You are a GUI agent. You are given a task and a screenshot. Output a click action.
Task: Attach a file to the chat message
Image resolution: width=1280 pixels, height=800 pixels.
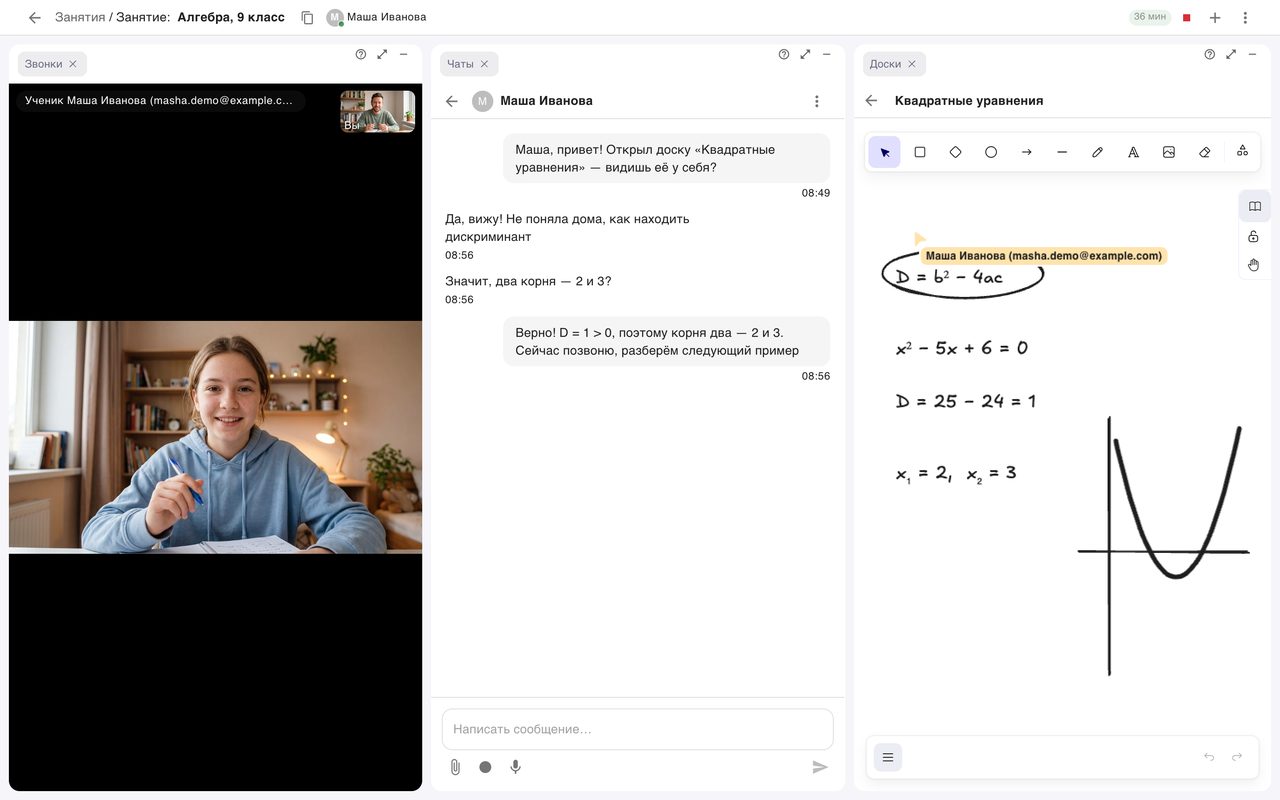455,767
